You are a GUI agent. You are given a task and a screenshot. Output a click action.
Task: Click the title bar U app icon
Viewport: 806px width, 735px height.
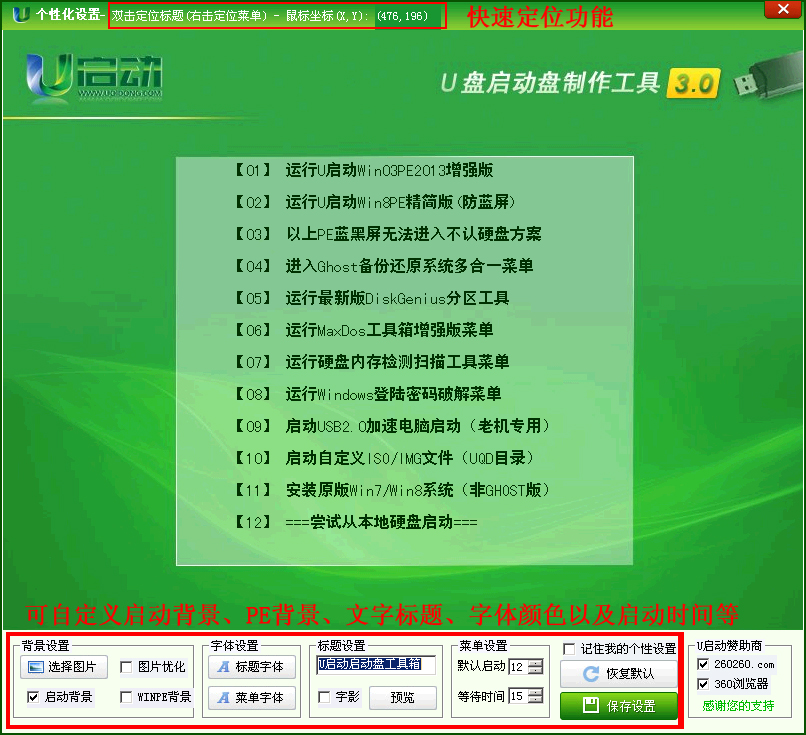pos(21,15)
